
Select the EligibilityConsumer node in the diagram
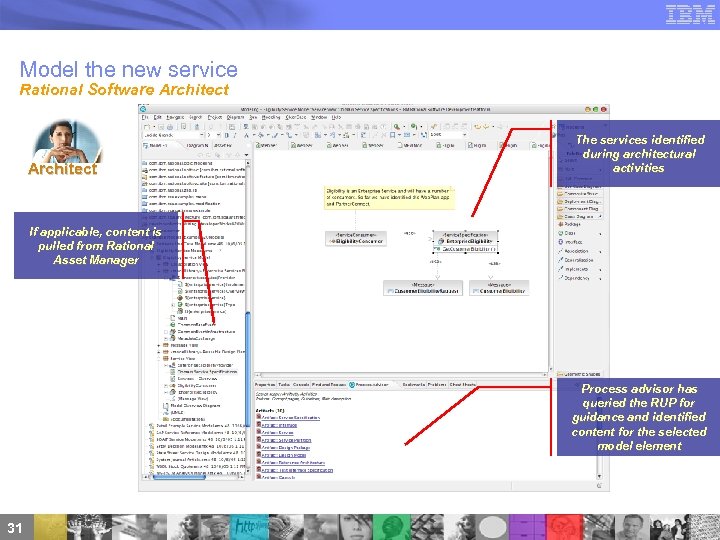pyautogui.click(x=356, y=238)
